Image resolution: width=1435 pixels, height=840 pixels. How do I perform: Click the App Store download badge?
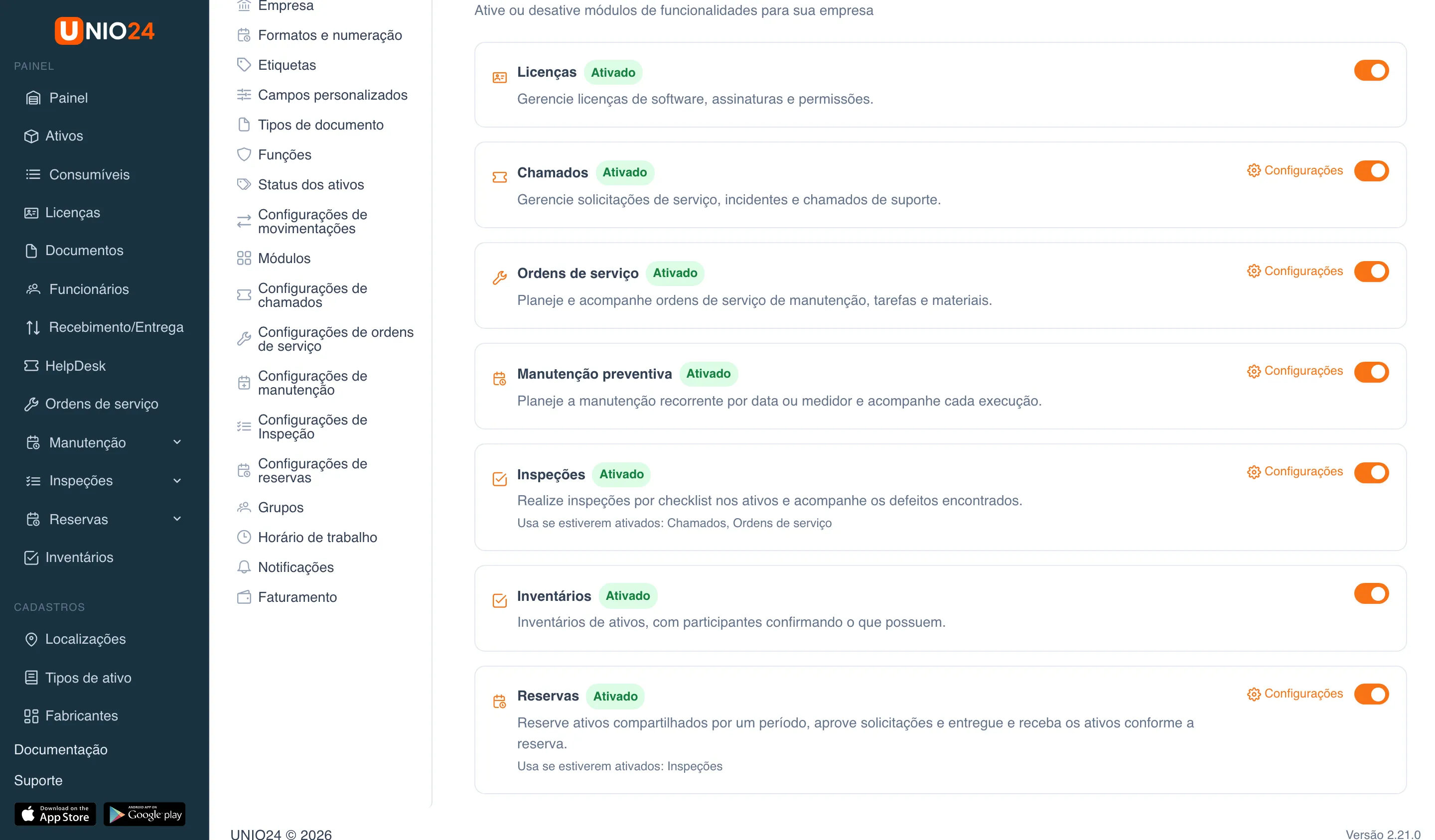[x=55, y=814]
